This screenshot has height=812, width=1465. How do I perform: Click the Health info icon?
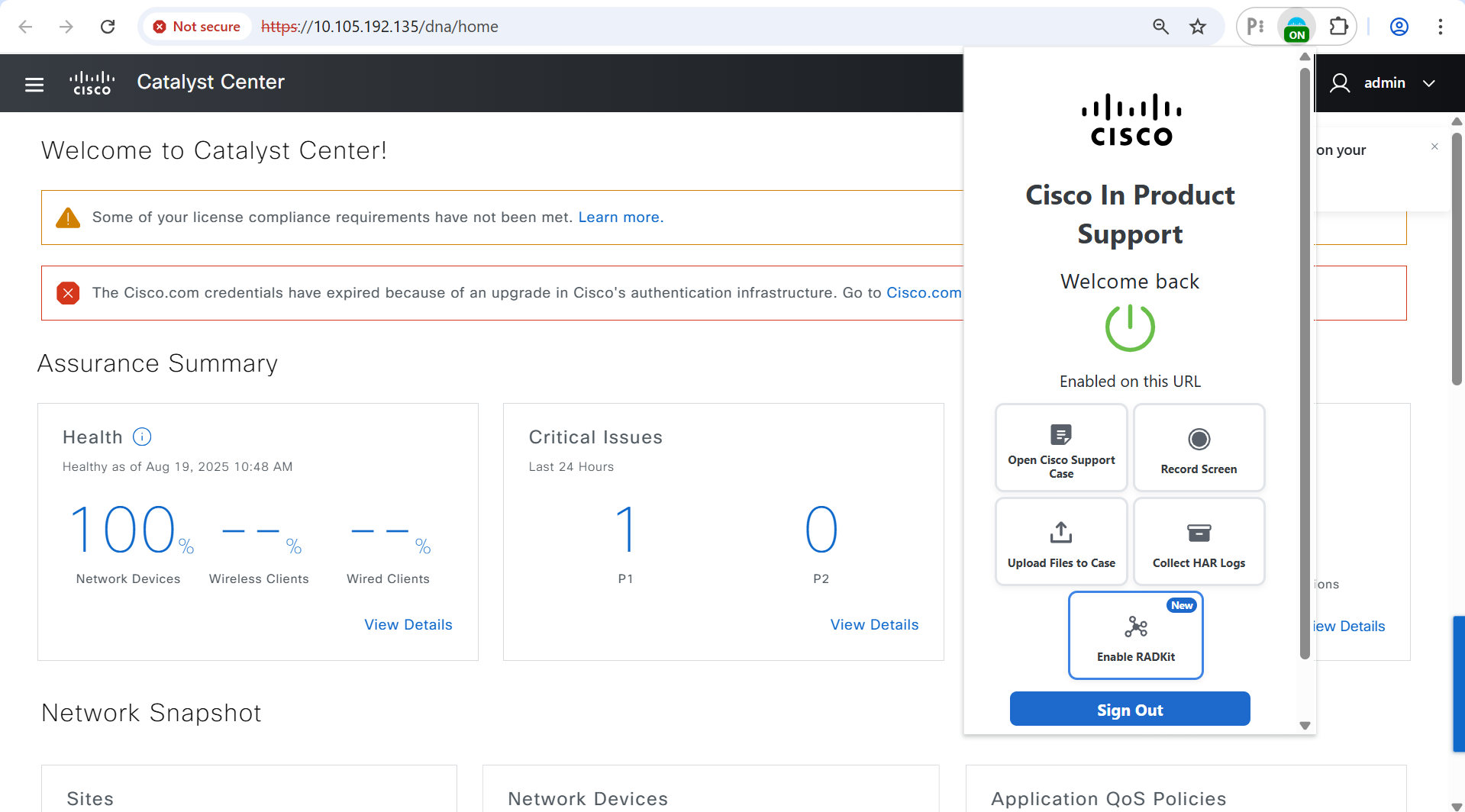tap(142, 437)
